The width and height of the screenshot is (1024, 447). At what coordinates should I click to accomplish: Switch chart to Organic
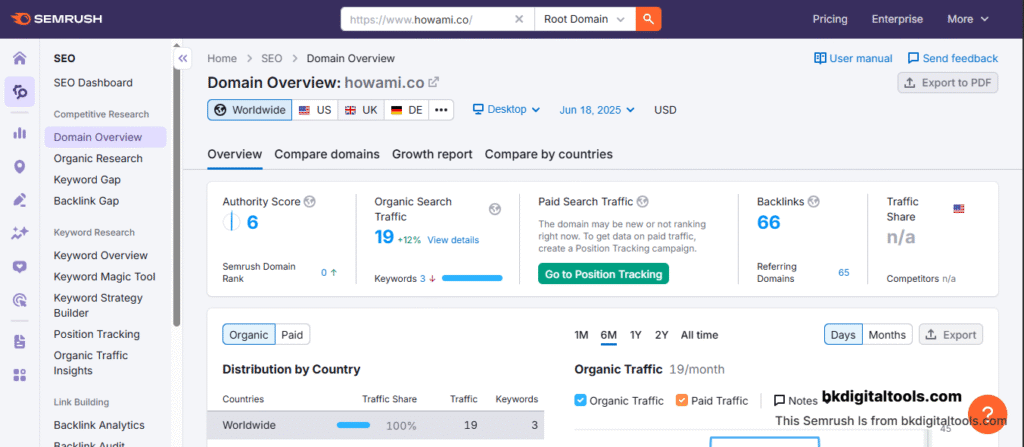(x=249, y=335)
